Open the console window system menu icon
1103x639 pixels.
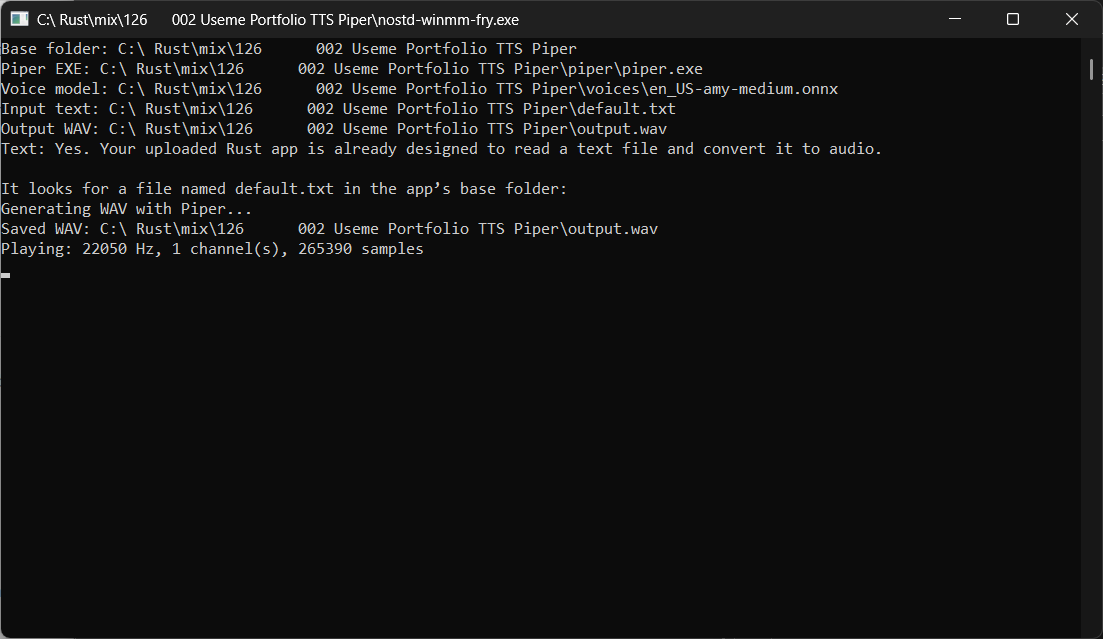(19, 19)
